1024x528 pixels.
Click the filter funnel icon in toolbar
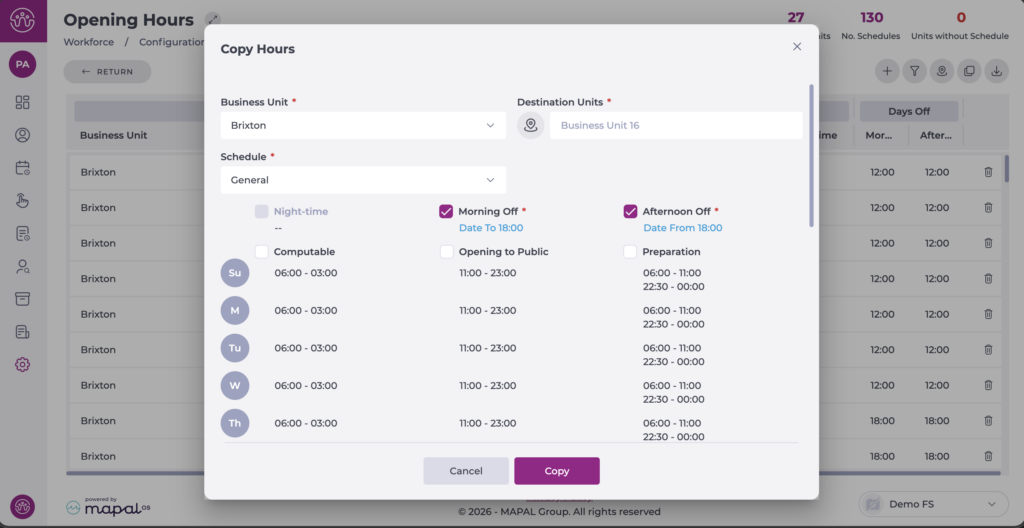pyautogui.click(x=914, y=71)
